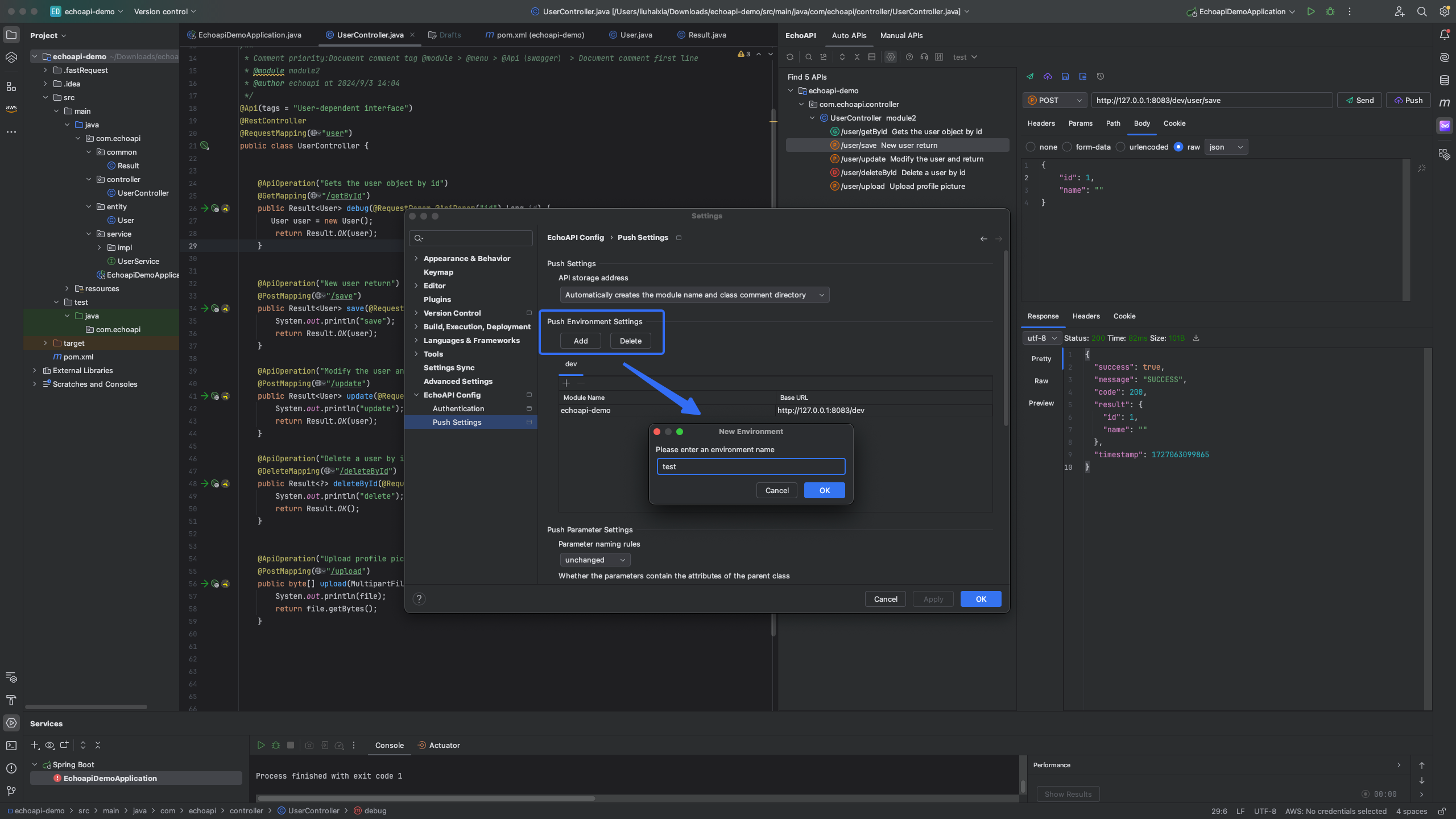
Task: Open the Git tool window icon
Action: (x=11, y=791)
